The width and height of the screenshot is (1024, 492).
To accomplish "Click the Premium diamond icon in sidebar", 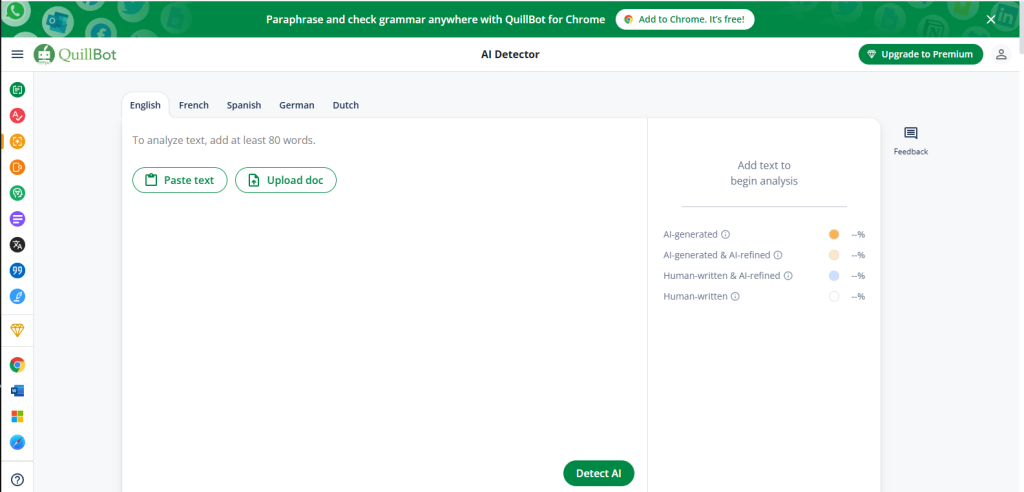I will (x=17, y=330).
